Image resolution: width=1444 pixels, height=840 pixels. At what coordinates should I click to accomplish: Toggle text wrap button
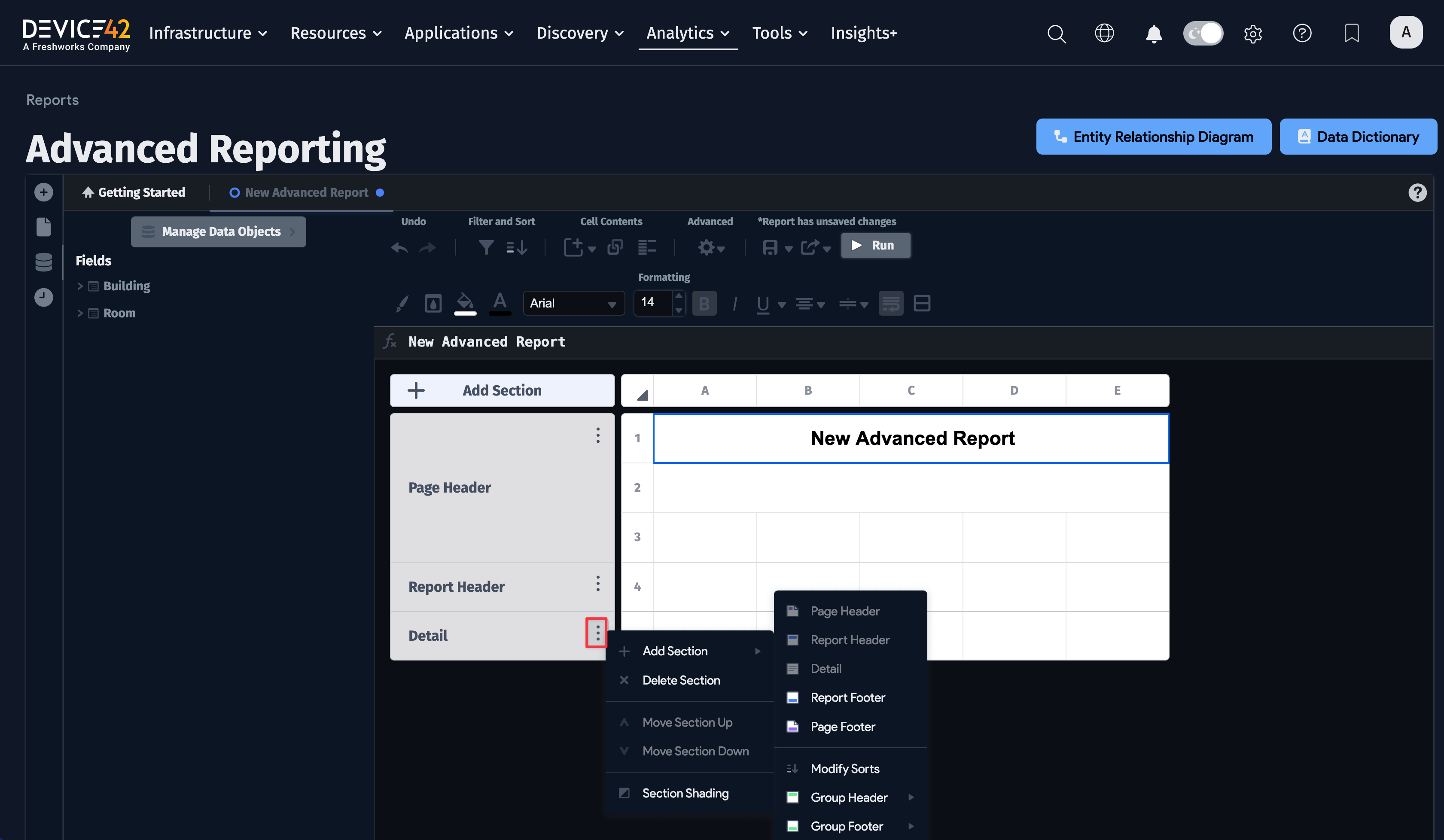[890, 303]
